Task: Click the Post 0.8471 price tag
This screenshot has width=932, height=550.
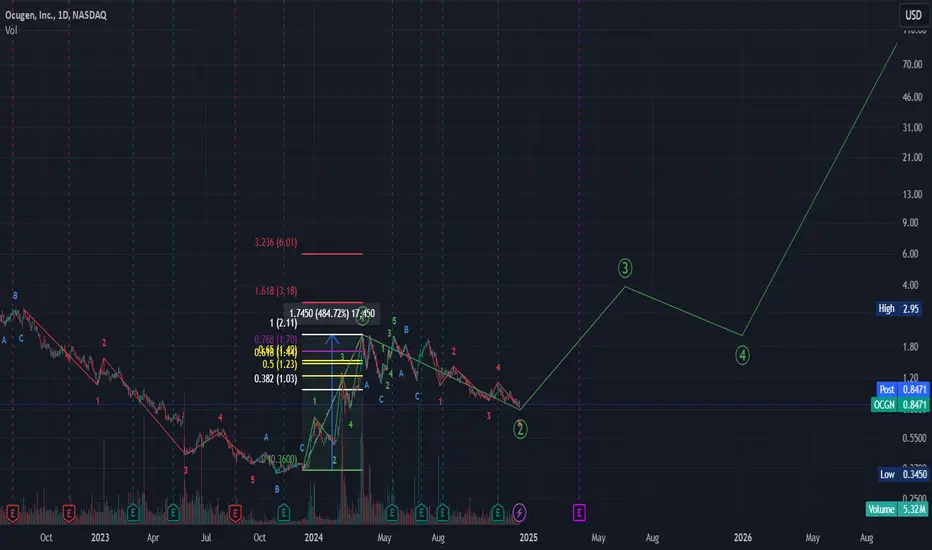Action: pyautogui.click(x=902, y=389)
